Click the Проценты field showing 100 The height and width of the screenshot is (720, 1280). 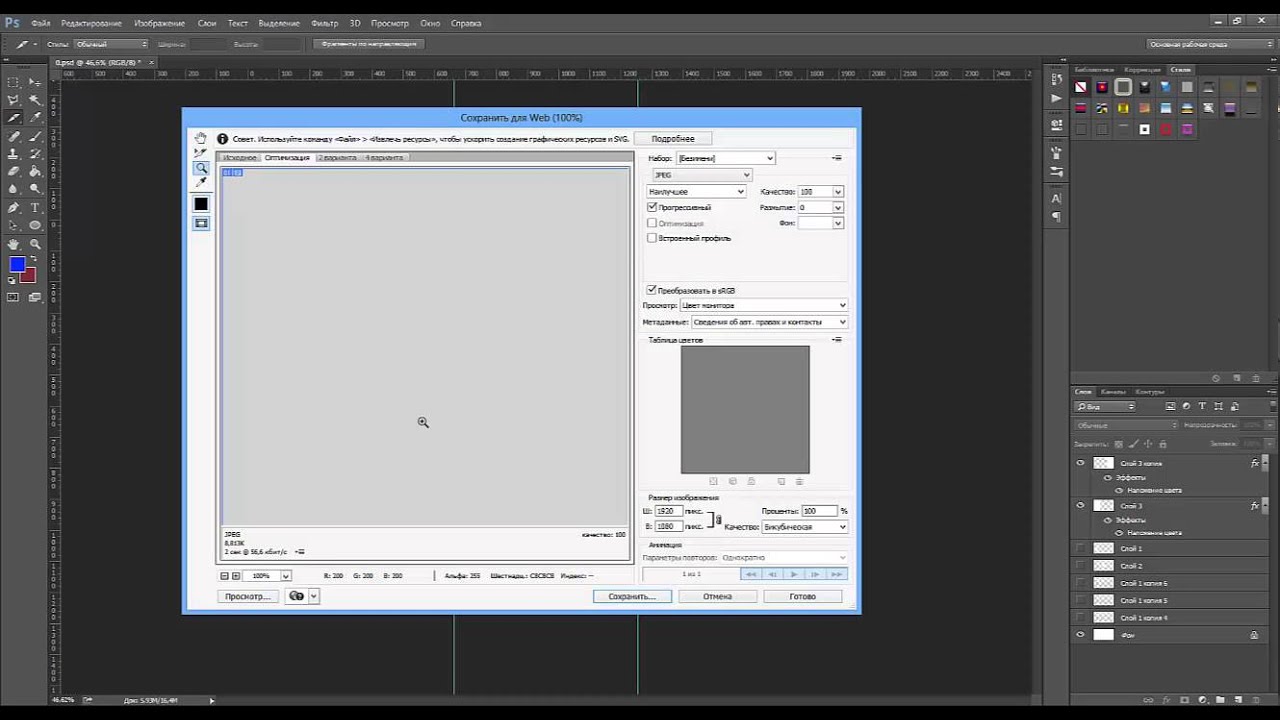(819, 511)
